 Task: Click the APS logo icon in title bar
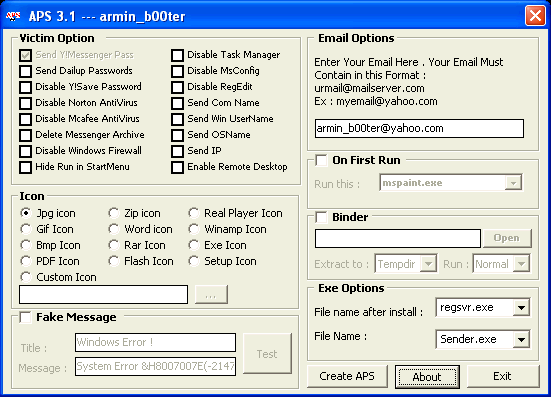[13, 16]
